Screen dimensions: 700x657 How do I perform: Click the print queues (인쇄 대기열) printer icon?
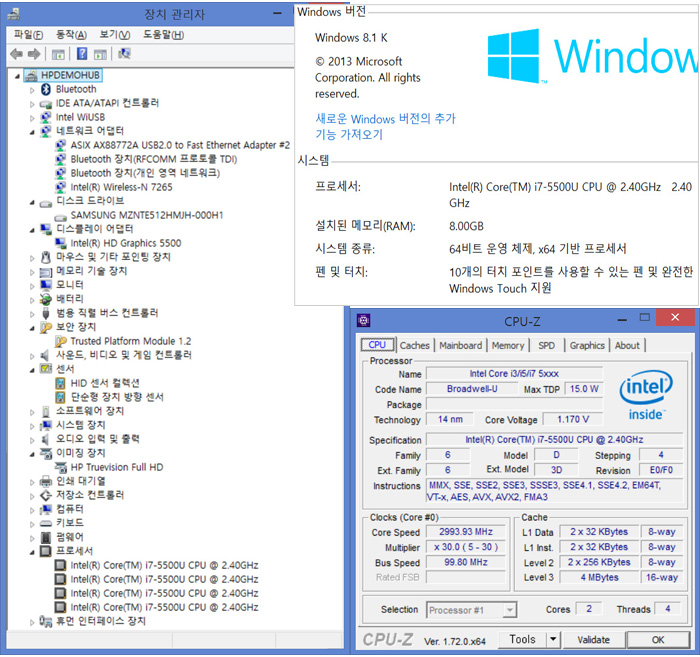pos(46,481)
